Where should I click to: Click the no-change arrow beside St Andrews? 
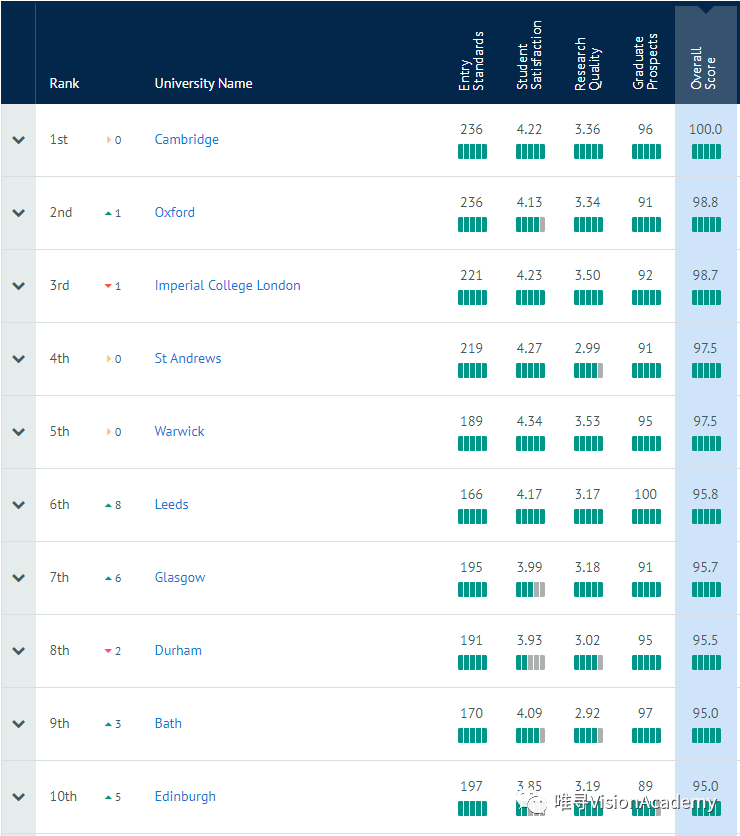click(110, 358)
